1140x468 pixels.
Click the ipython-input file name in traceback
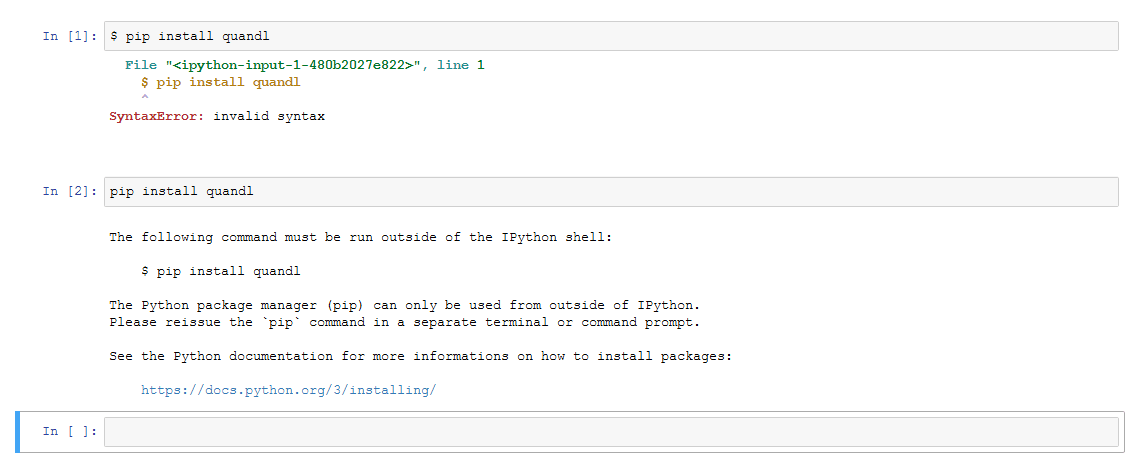point(292,65)
